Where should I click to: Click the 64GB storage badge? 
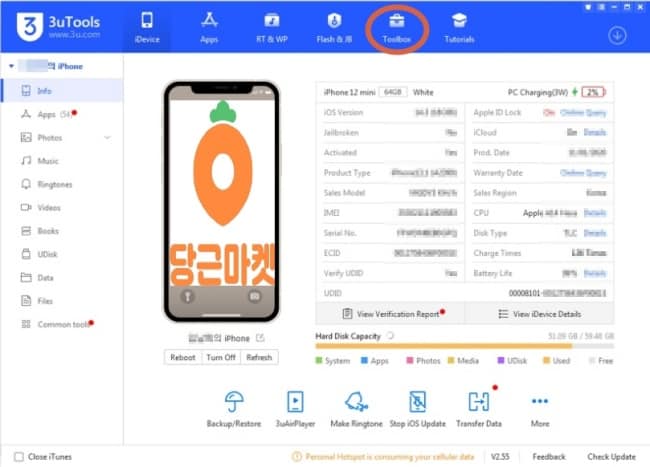[393, 92]
